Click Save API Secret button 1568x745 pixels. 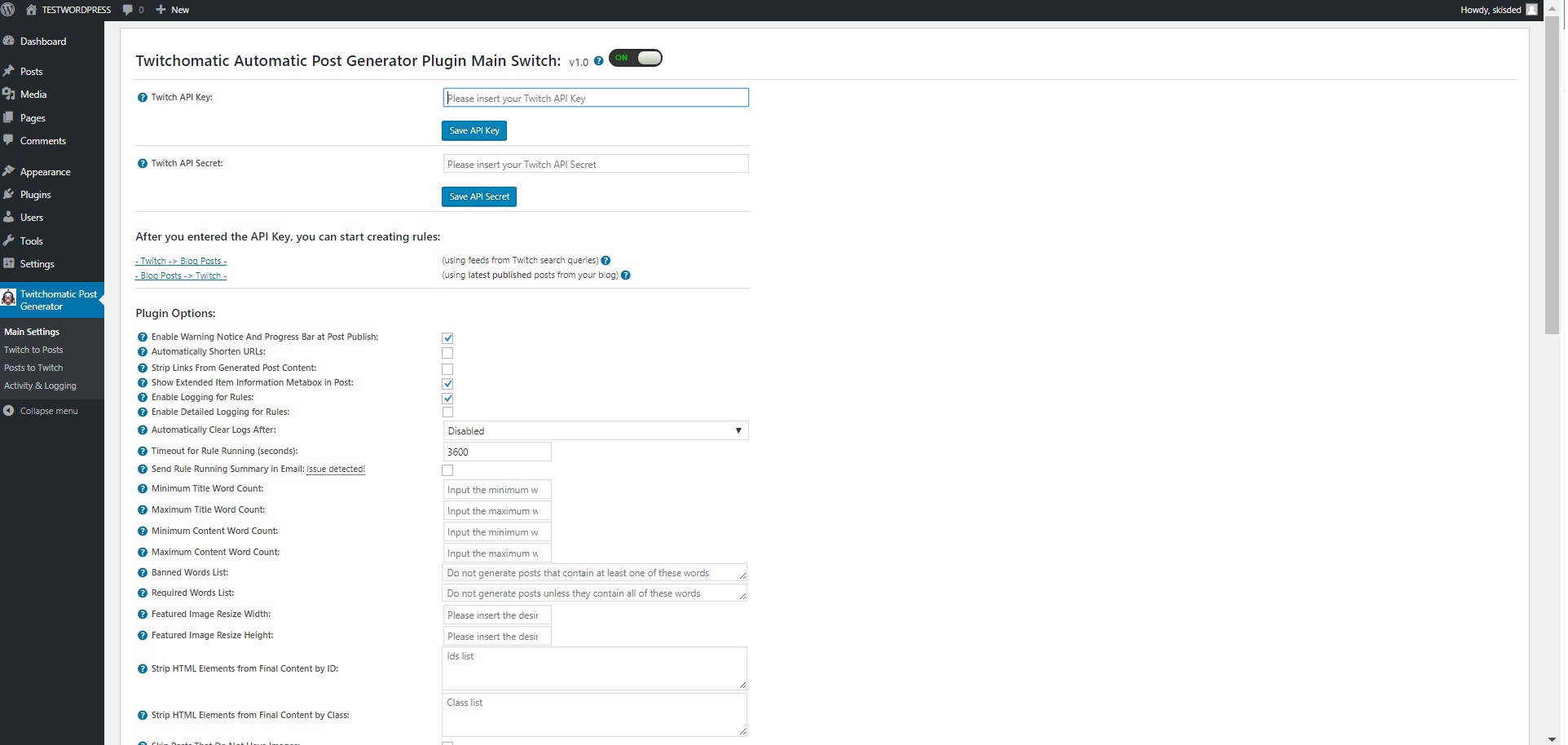[x=479, y=196]
